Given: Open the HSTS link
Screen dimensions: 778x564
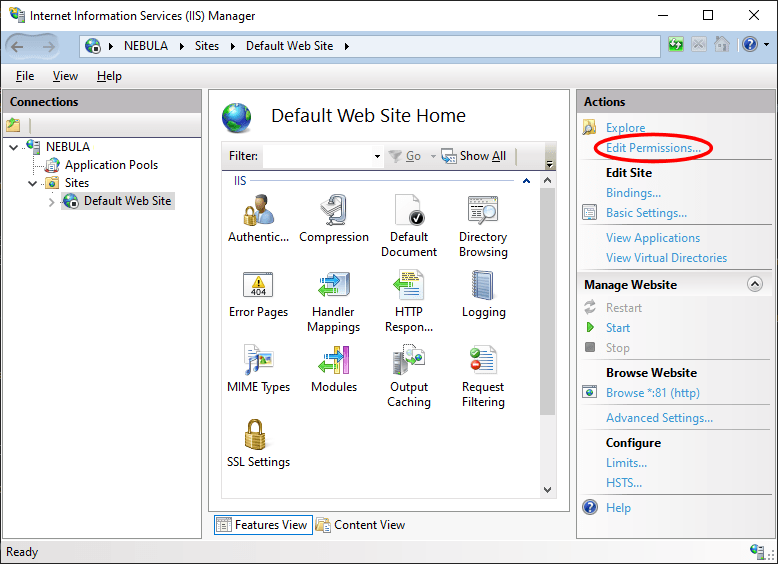Looking at the screenshot, I should [x=624, y=483].
